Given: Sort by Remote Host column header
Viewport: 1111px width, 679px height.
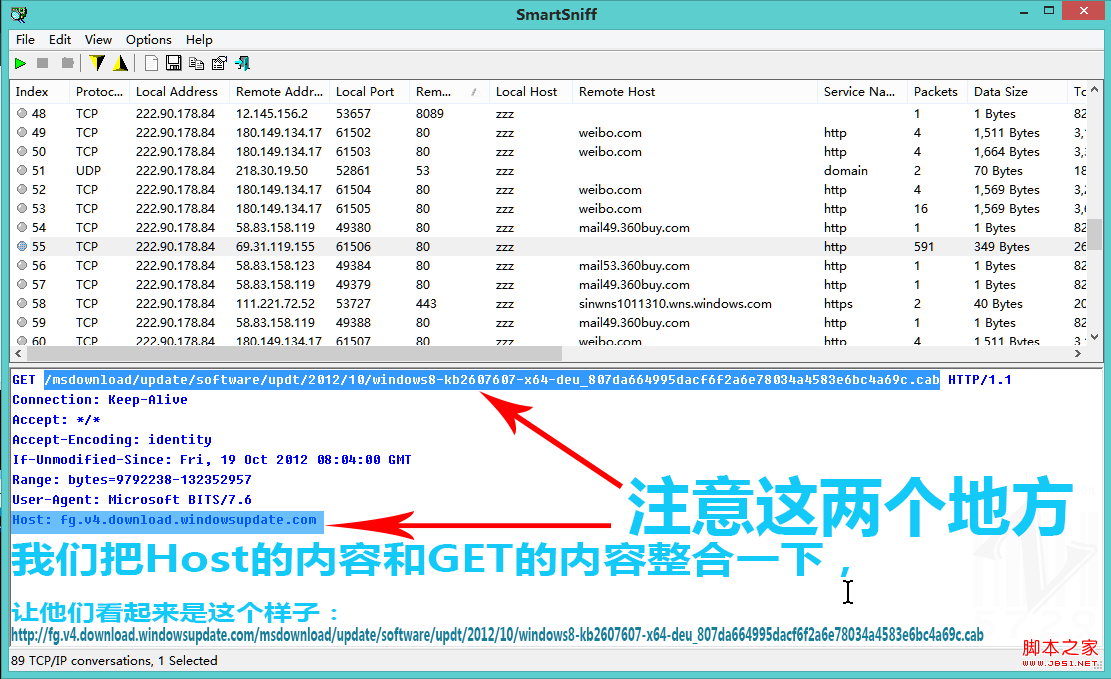Looking at the screenshot, I should [694, 91].
